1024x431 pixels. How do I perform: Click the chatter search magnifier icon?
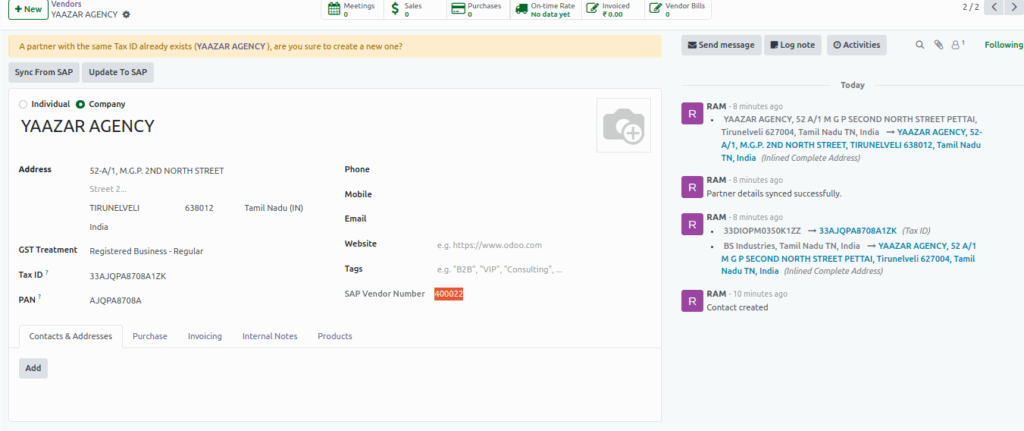(x=920, y=45)
